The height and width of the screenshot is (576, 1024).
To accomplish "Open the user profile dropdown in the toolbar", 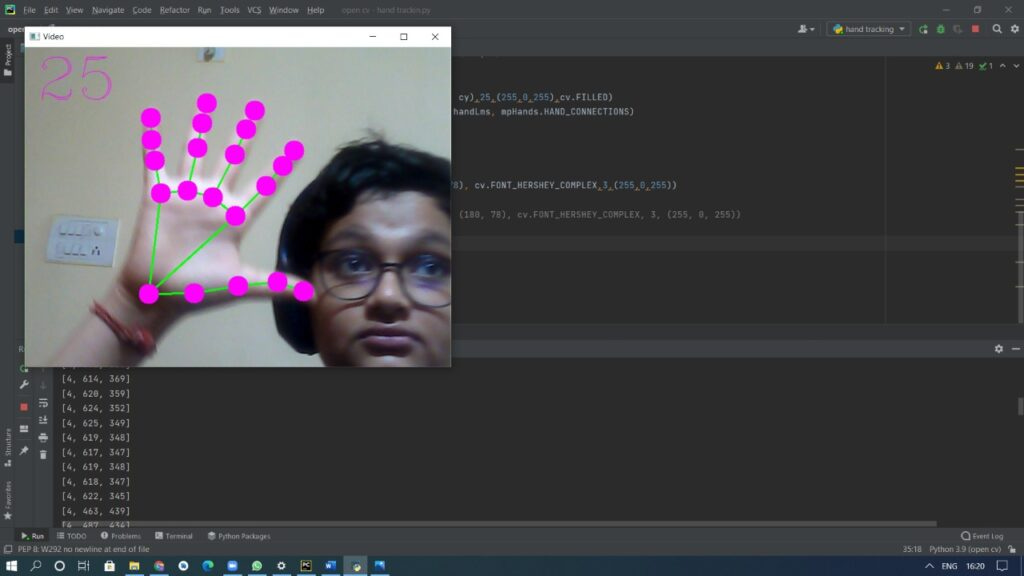I will click(x=806, y=29).
